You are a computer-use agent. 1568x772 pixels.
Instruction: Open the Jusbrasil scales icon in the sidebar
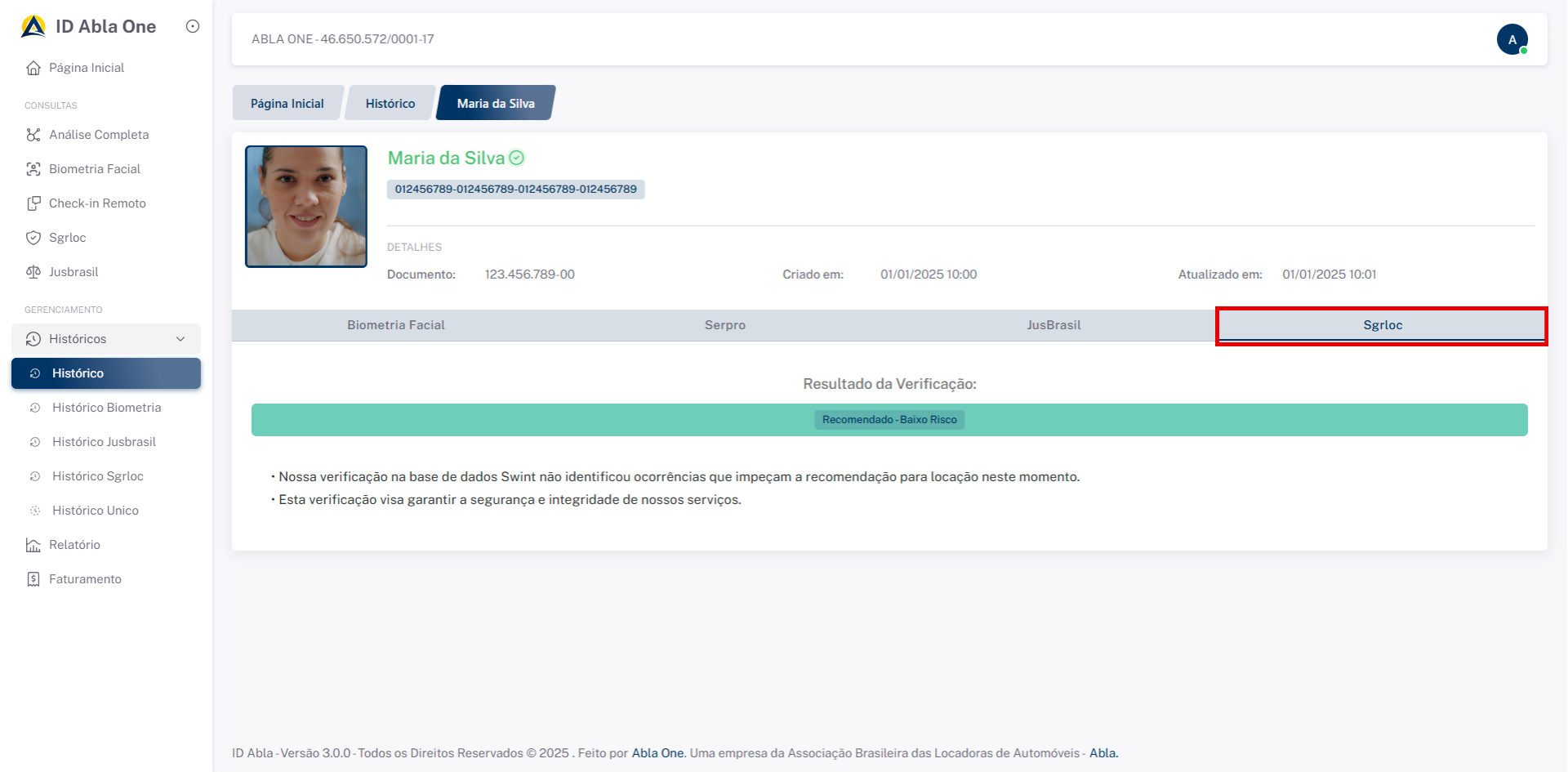[x=33, y=272]
